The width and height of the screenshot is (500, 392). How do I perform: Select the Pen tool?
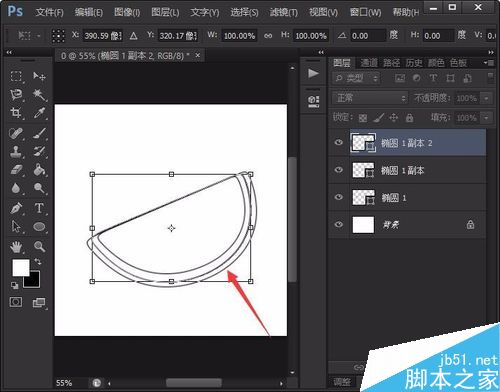(x=16, y=208)
